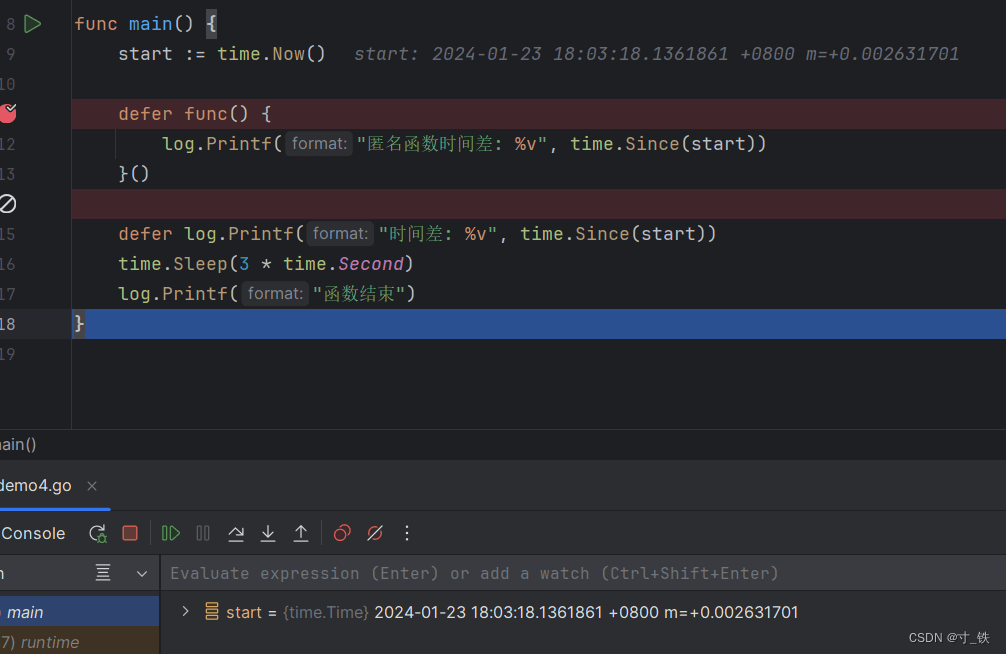Step over the current line
The image size is (1006, 654).
point(236,534)
